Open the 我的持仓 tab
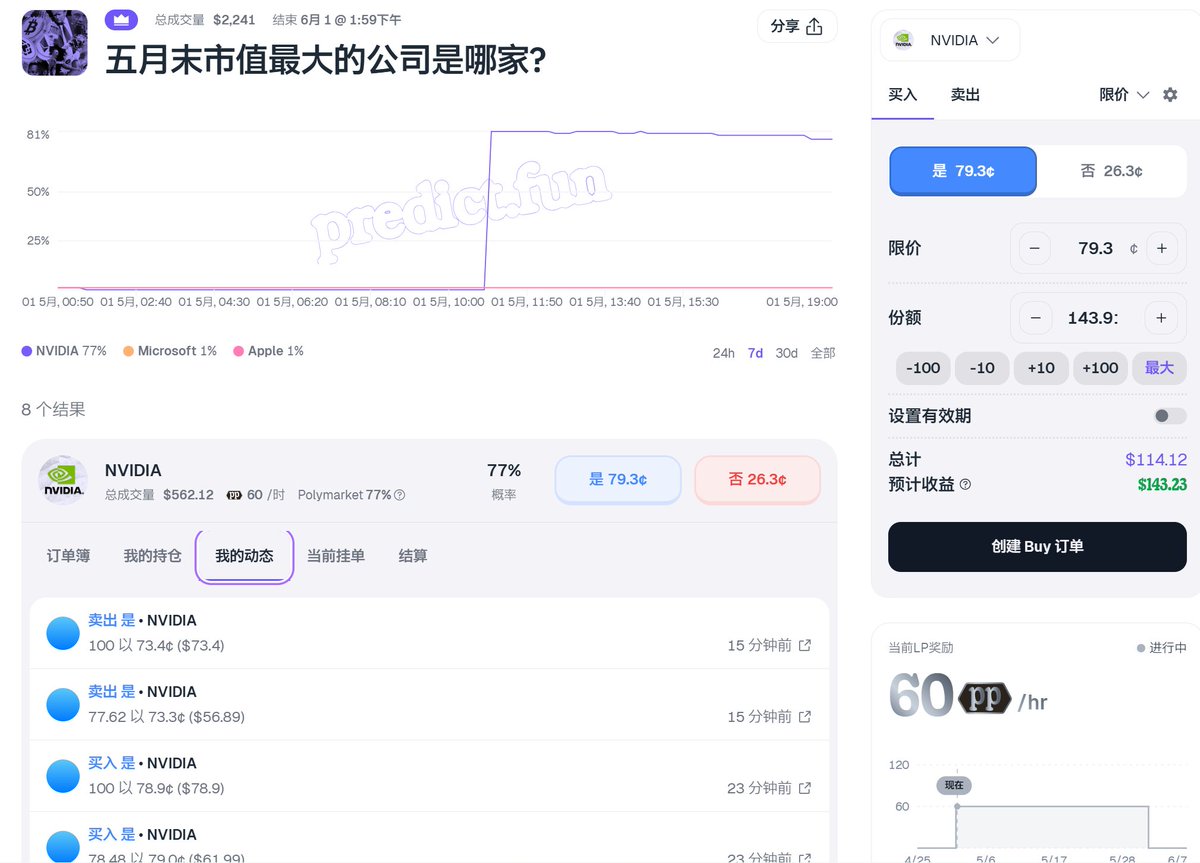 pyautogui.click(x=153, y=556)
